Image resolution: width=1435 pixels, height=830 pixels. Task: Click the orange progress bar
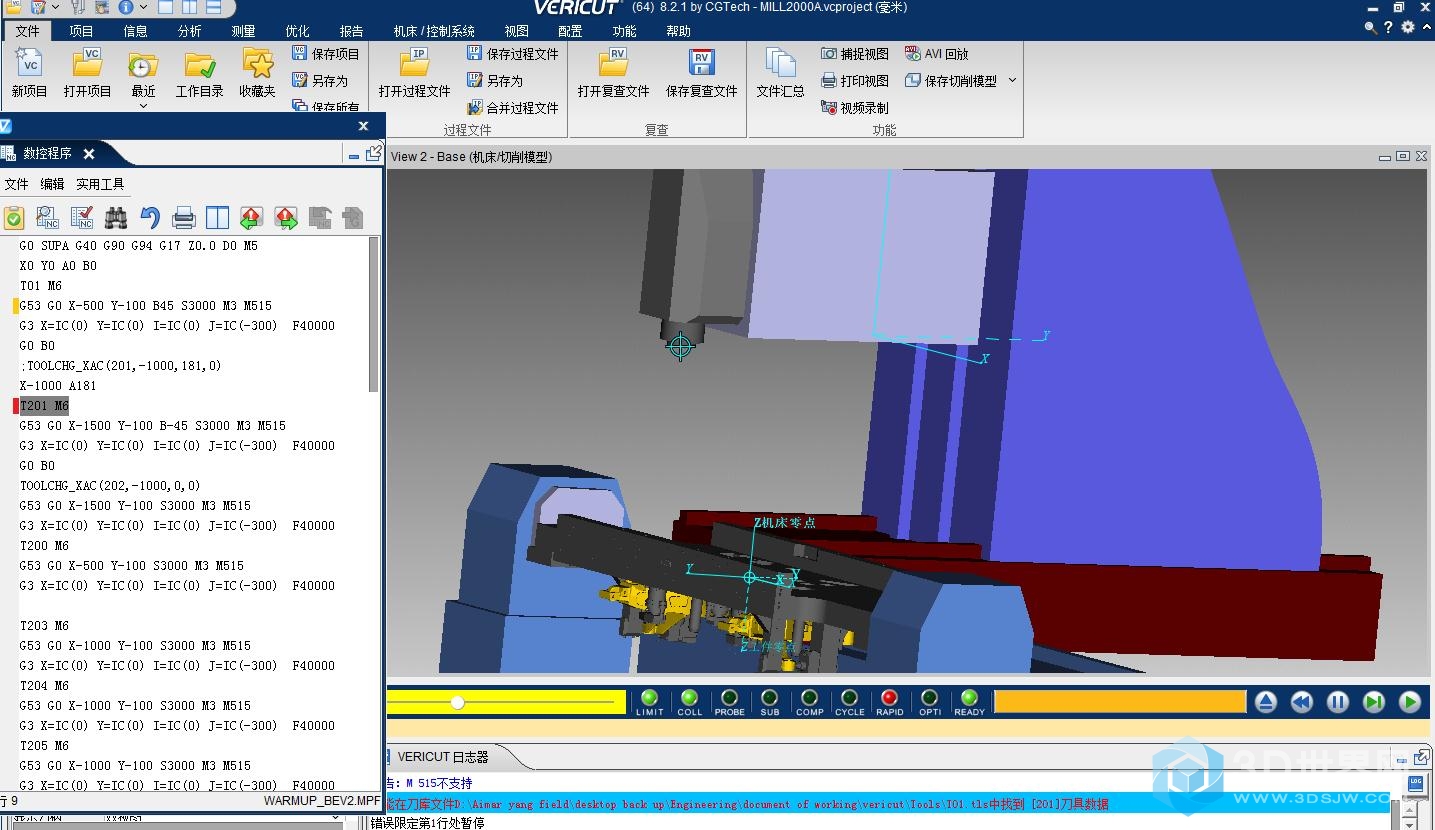click(x=1120, y=702)
